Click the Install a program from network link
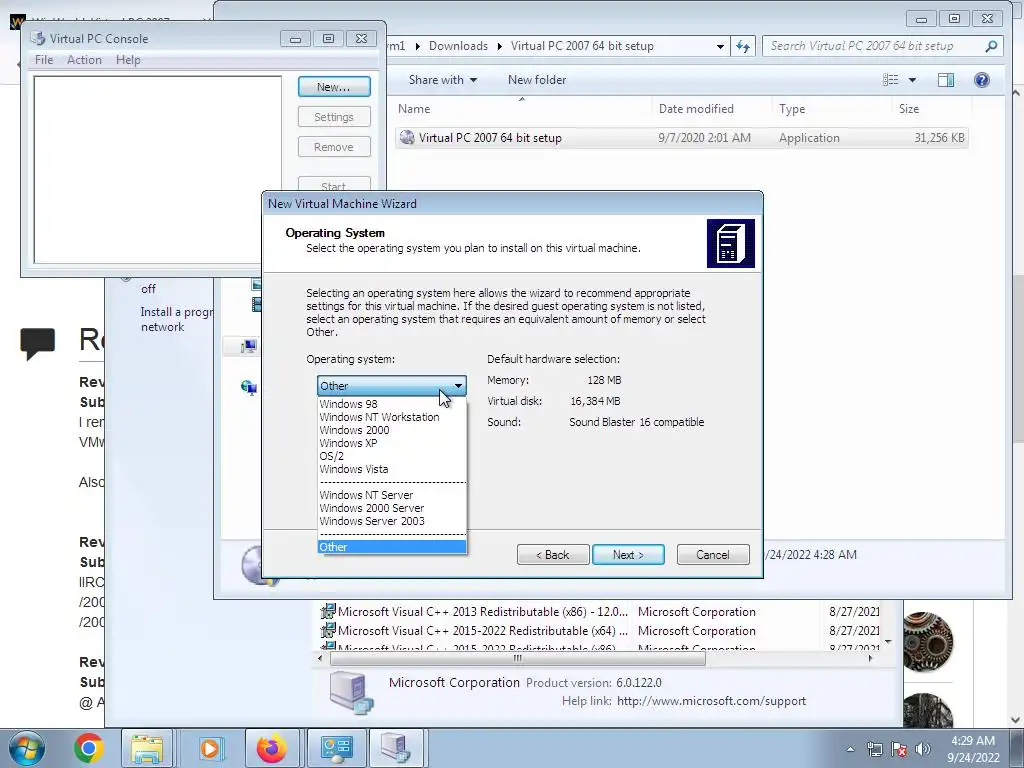Screen dimensions: 1024x768 pos(176,319)
